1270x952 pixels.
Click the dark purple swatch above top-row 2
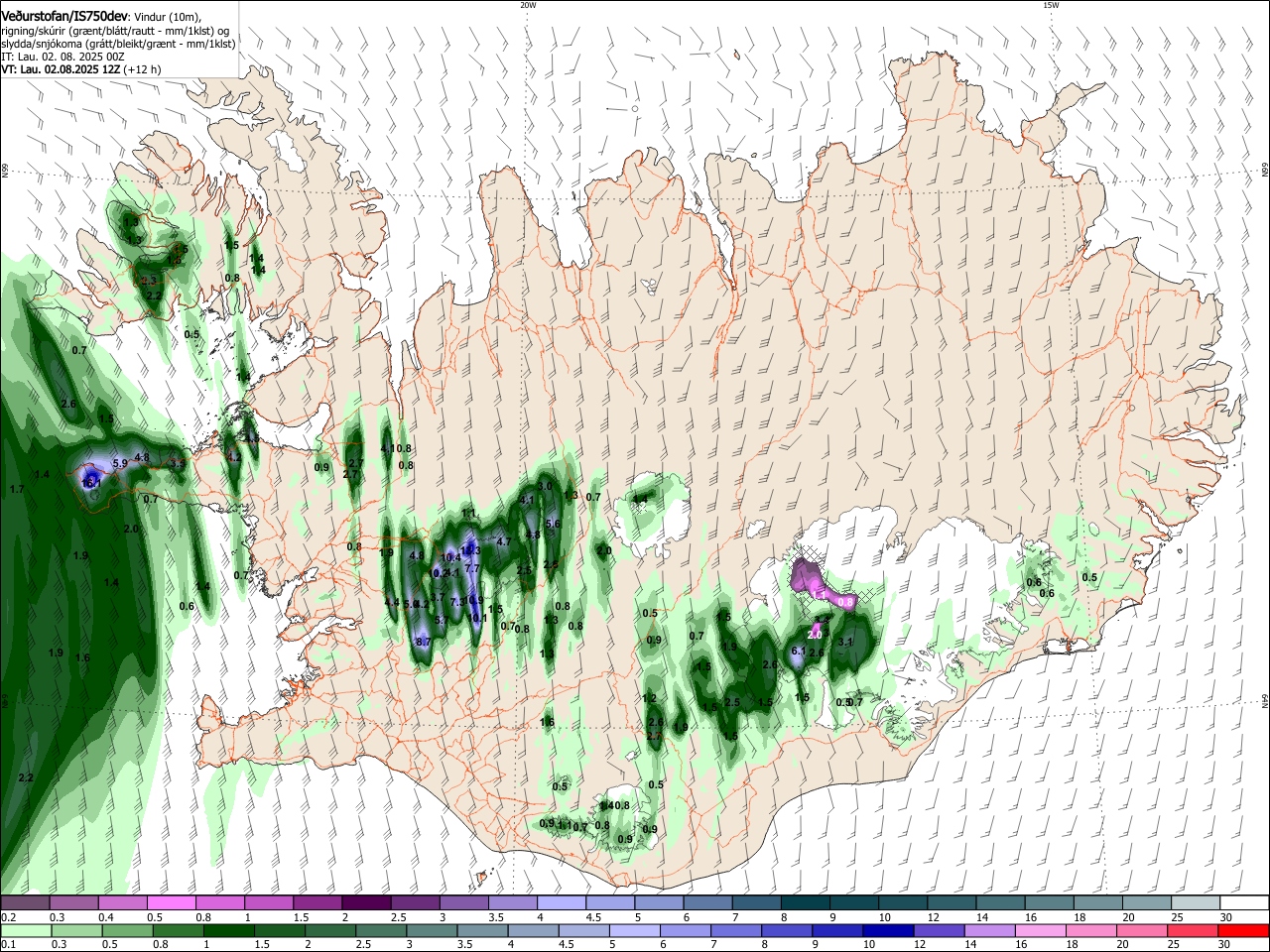click(366, 903)
